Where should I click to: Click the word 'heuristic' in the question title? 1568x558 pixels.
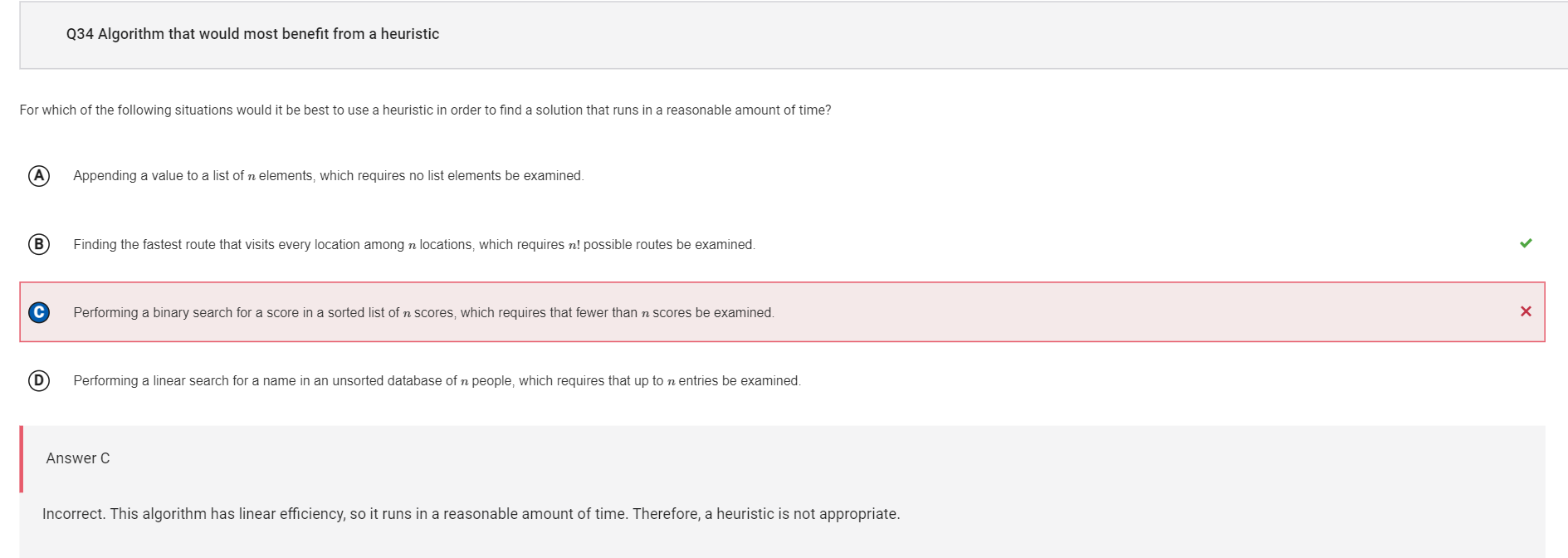410,34
